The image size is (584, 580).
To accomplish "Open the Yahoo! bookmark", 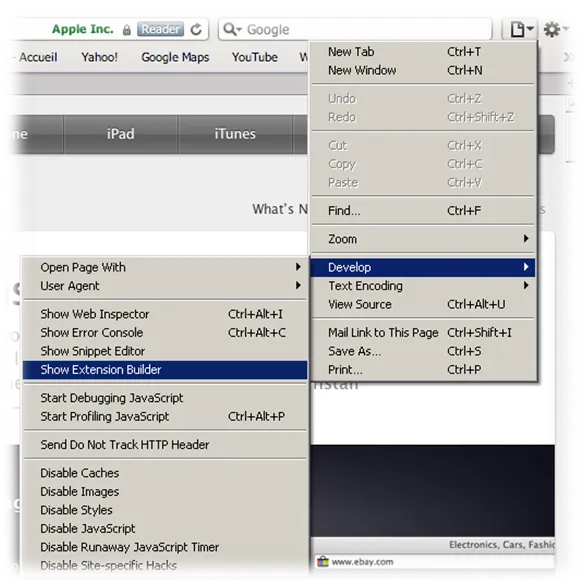I will 99,57.
